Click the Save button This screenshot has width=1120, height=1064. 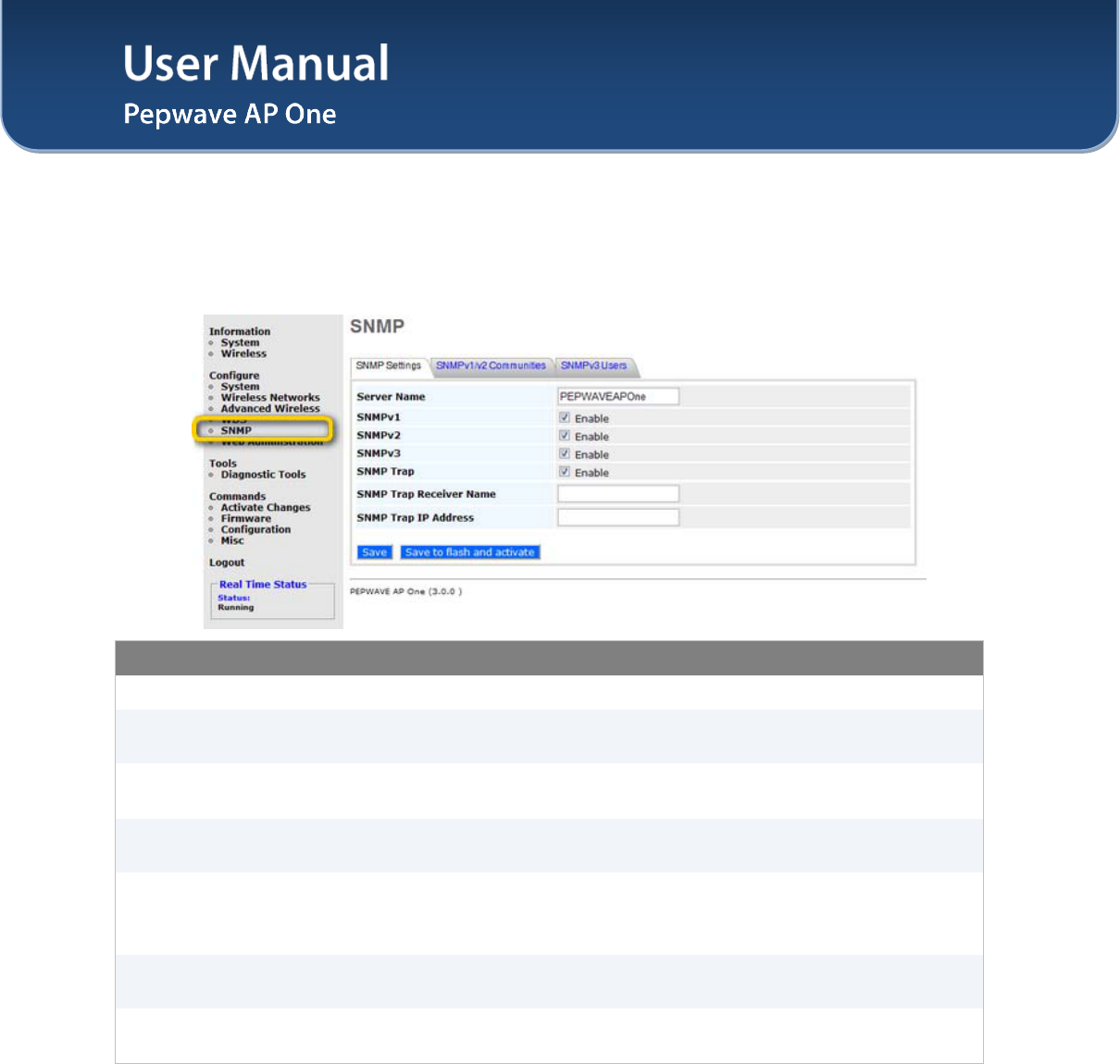click(x=375, y=552)
